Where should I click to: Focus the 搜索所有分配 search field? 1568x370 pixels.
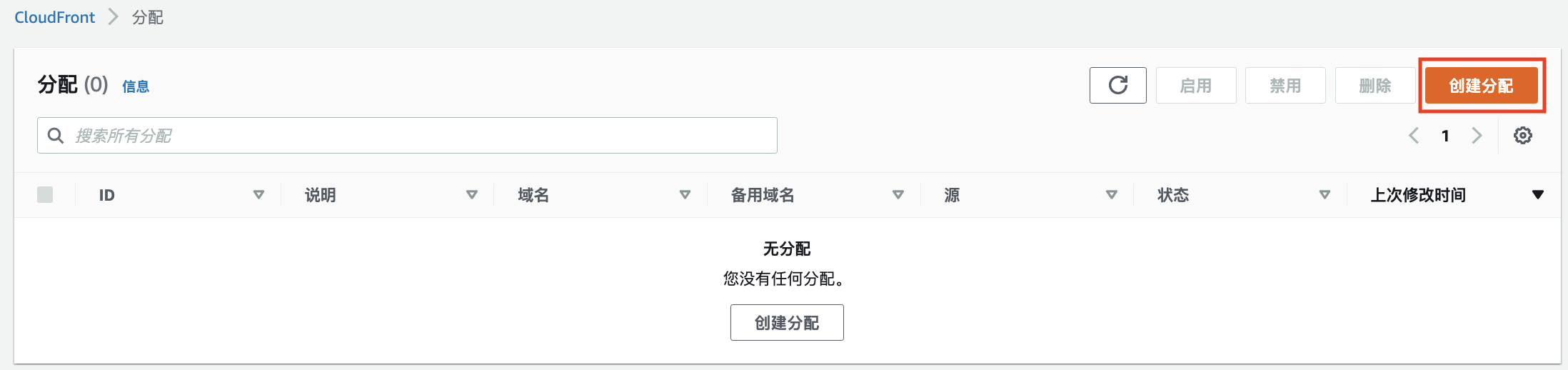tap(421, 136)
